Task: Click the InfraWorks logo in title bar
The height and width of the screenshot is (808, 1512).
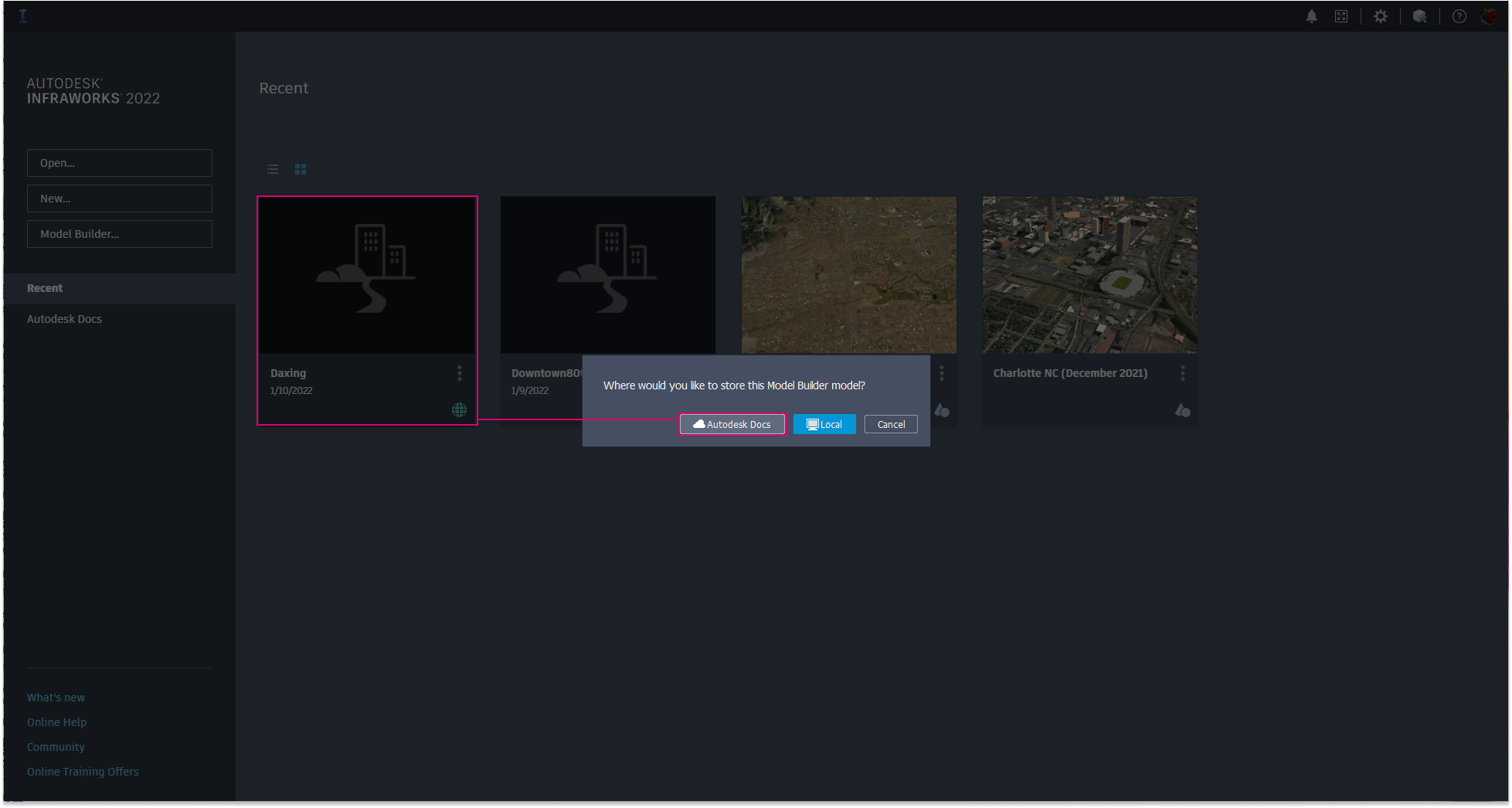Action: click(23, 15)
